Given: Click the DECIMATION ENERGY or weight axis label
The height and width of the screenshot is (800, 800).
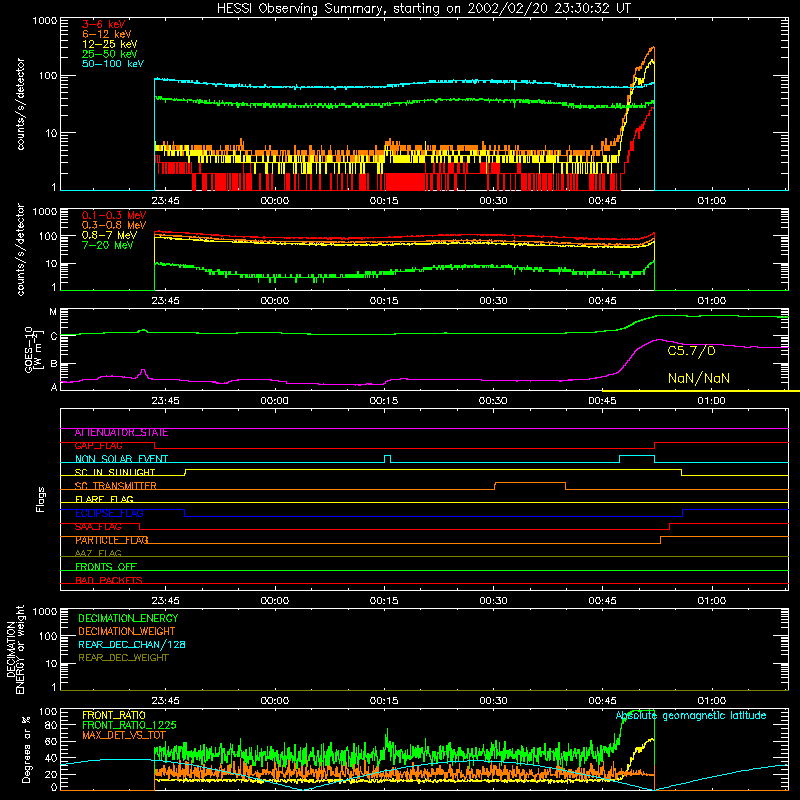Looking at the screenshot, I should (x=16, y=649).
